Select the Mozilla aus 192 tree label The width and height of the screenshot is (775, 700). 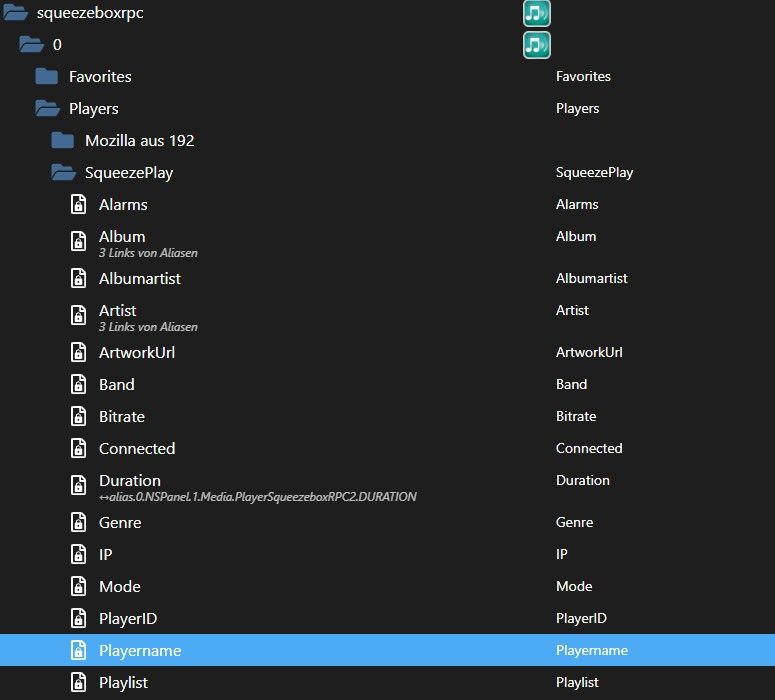pos(139,140)
